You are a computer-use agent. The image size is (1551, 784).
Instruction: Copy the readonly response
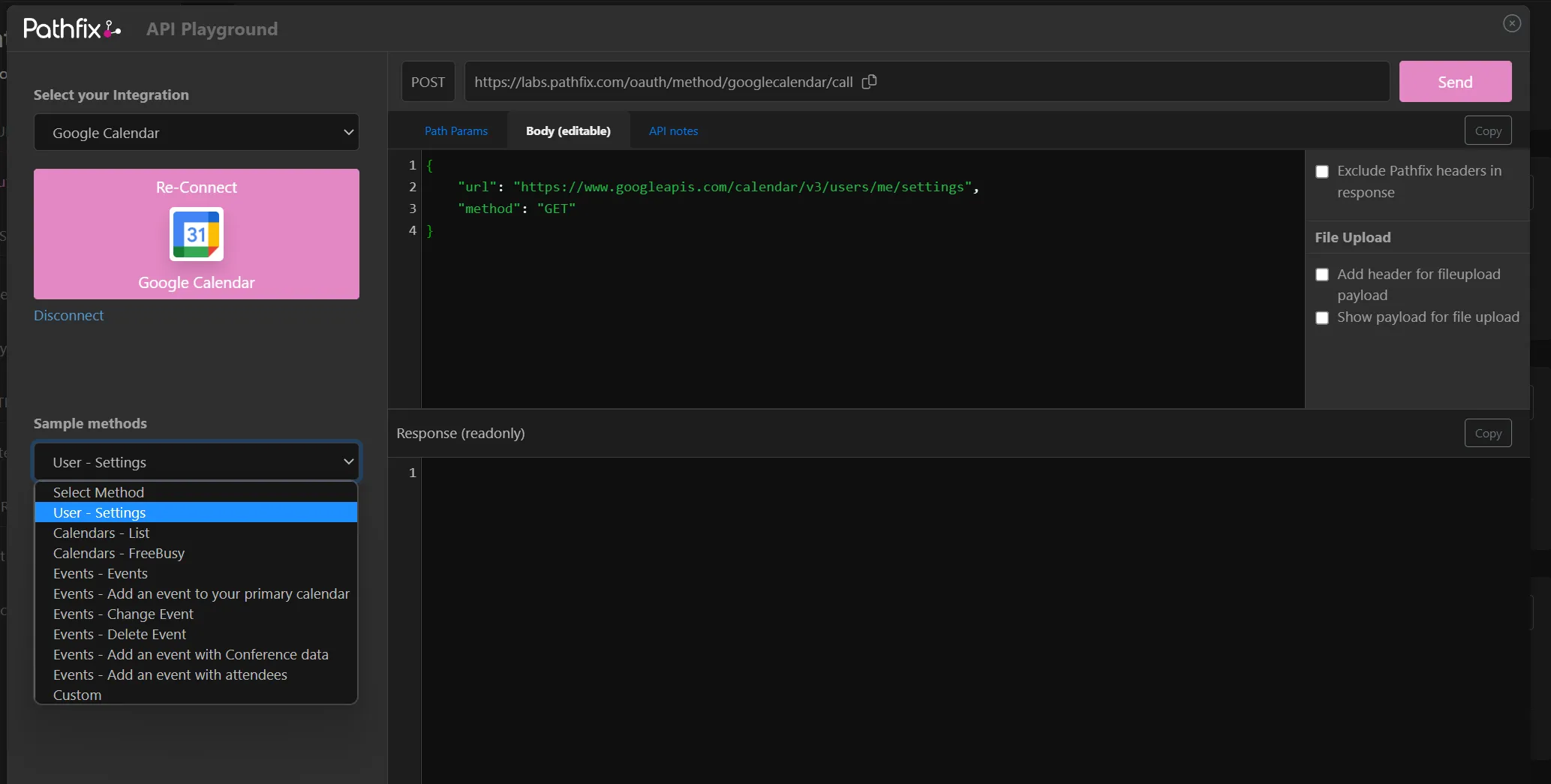pyautogui.click(x=1488, y=433)
